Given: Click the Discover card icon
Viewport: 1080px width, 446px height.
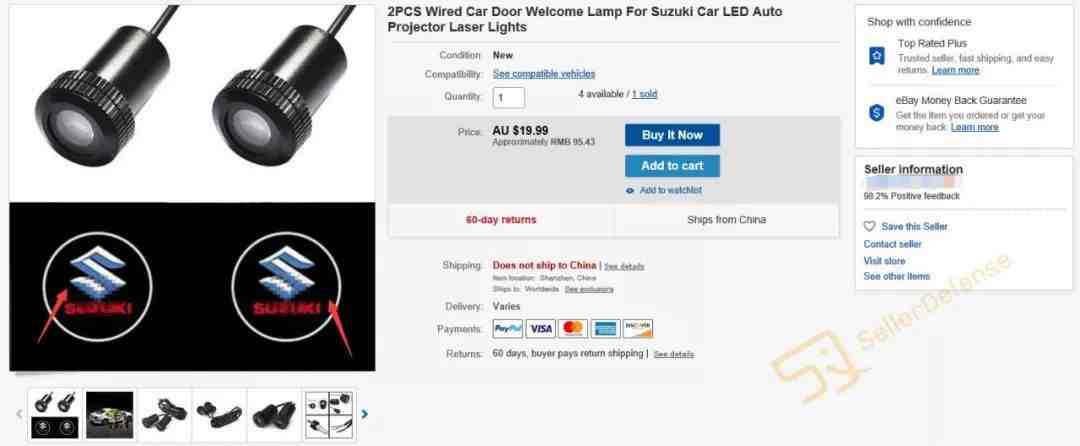Looking at the screenshot, I should [638, 329].
